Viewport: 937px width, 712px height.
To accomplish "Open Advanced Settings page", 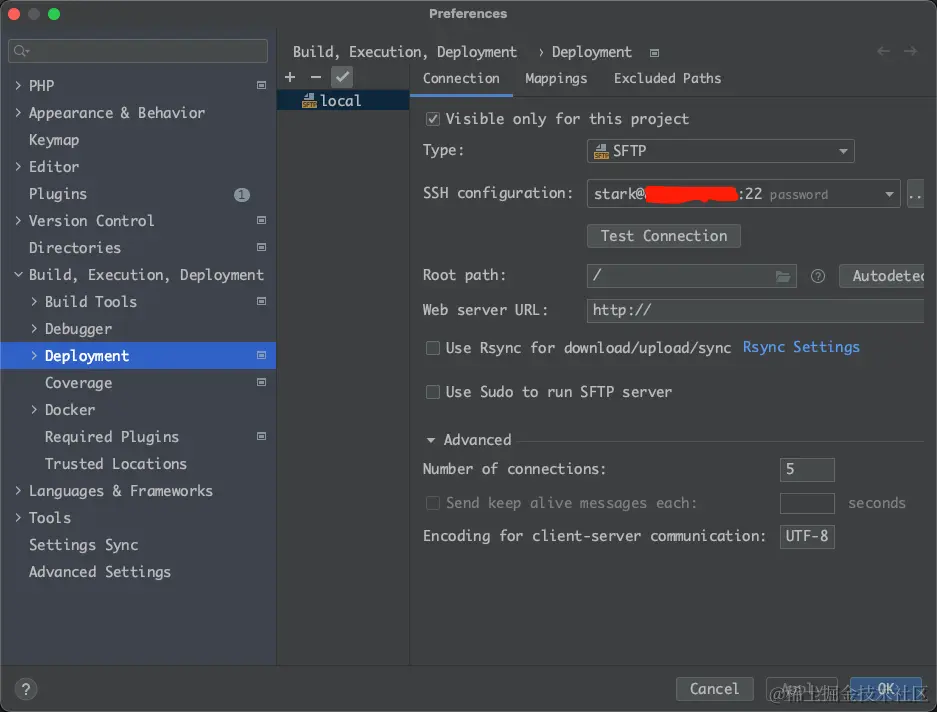I will [100, 572].
